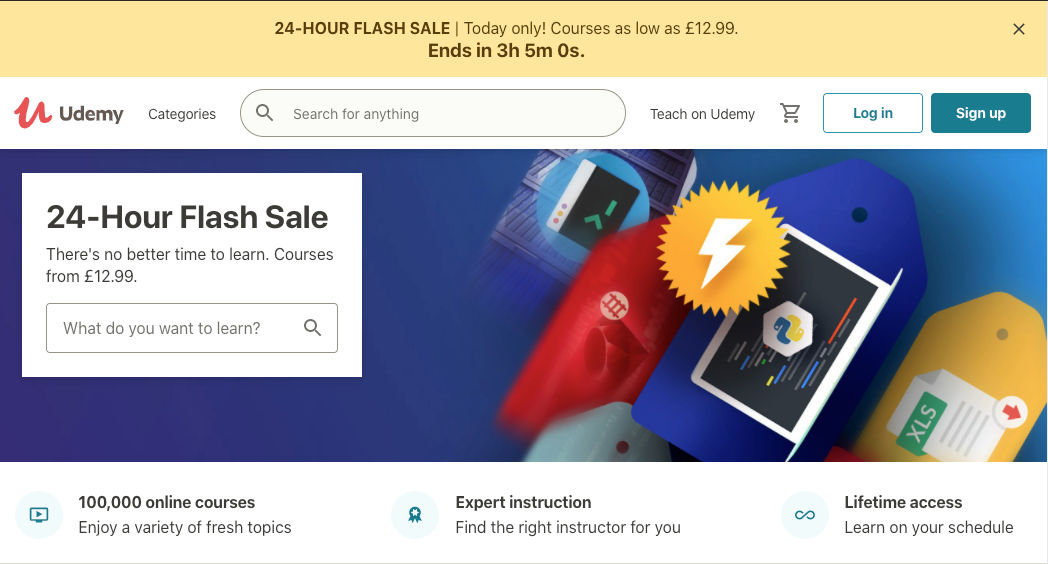Screen dimensions: 1048x564
Task: Click the "24-HOUR FLASH SALE" banner text
Action: coord(362,29)
